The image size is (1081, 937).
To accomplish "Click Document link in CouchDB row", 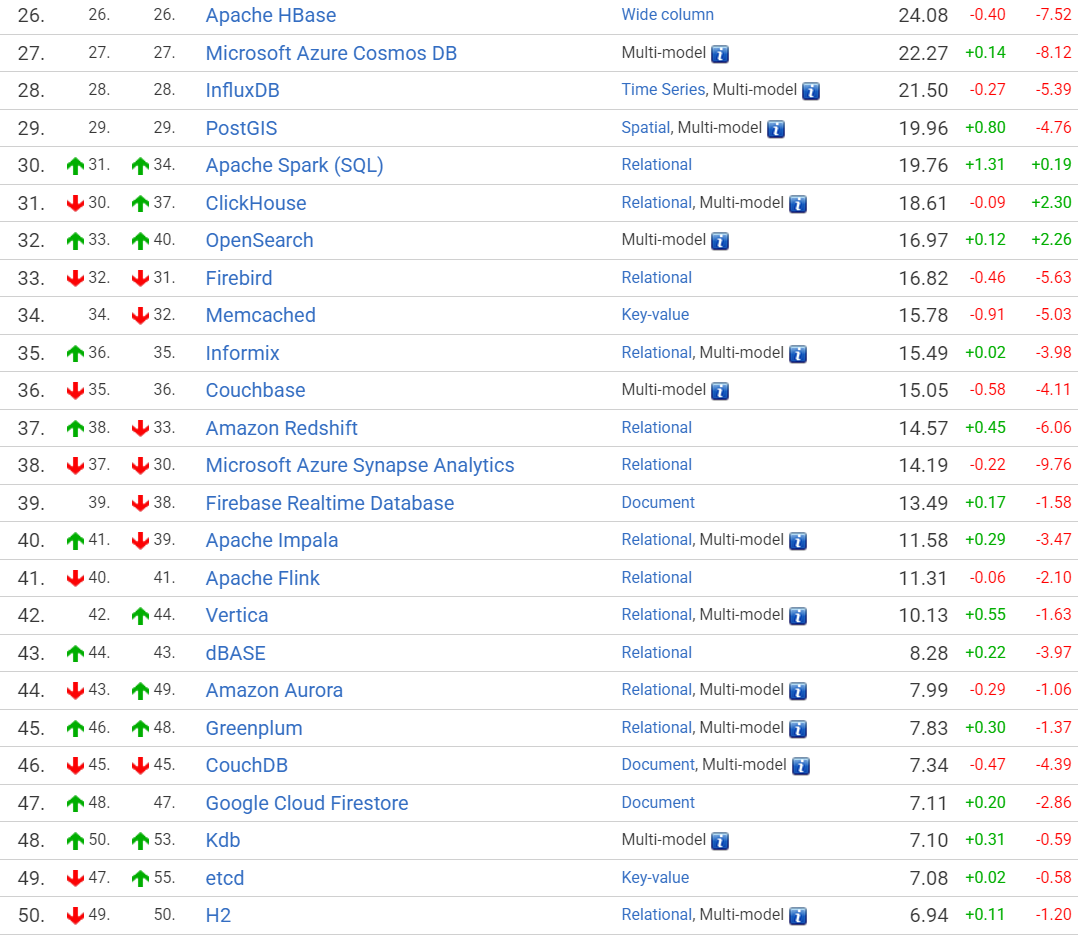I will tap(658, 765).
